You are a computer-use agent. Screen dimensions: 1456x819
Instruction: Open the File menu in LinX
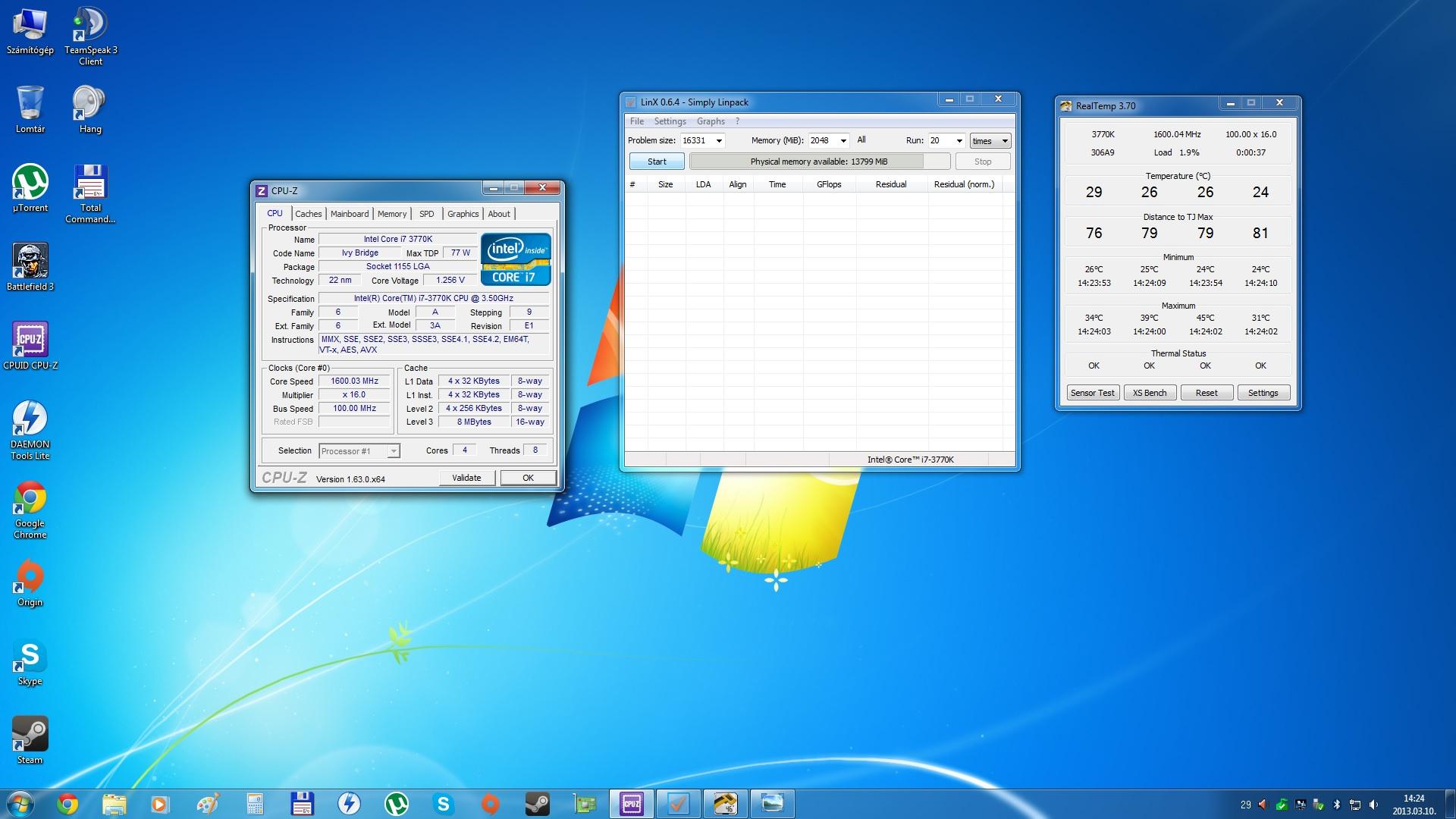(x=637, y=121)
